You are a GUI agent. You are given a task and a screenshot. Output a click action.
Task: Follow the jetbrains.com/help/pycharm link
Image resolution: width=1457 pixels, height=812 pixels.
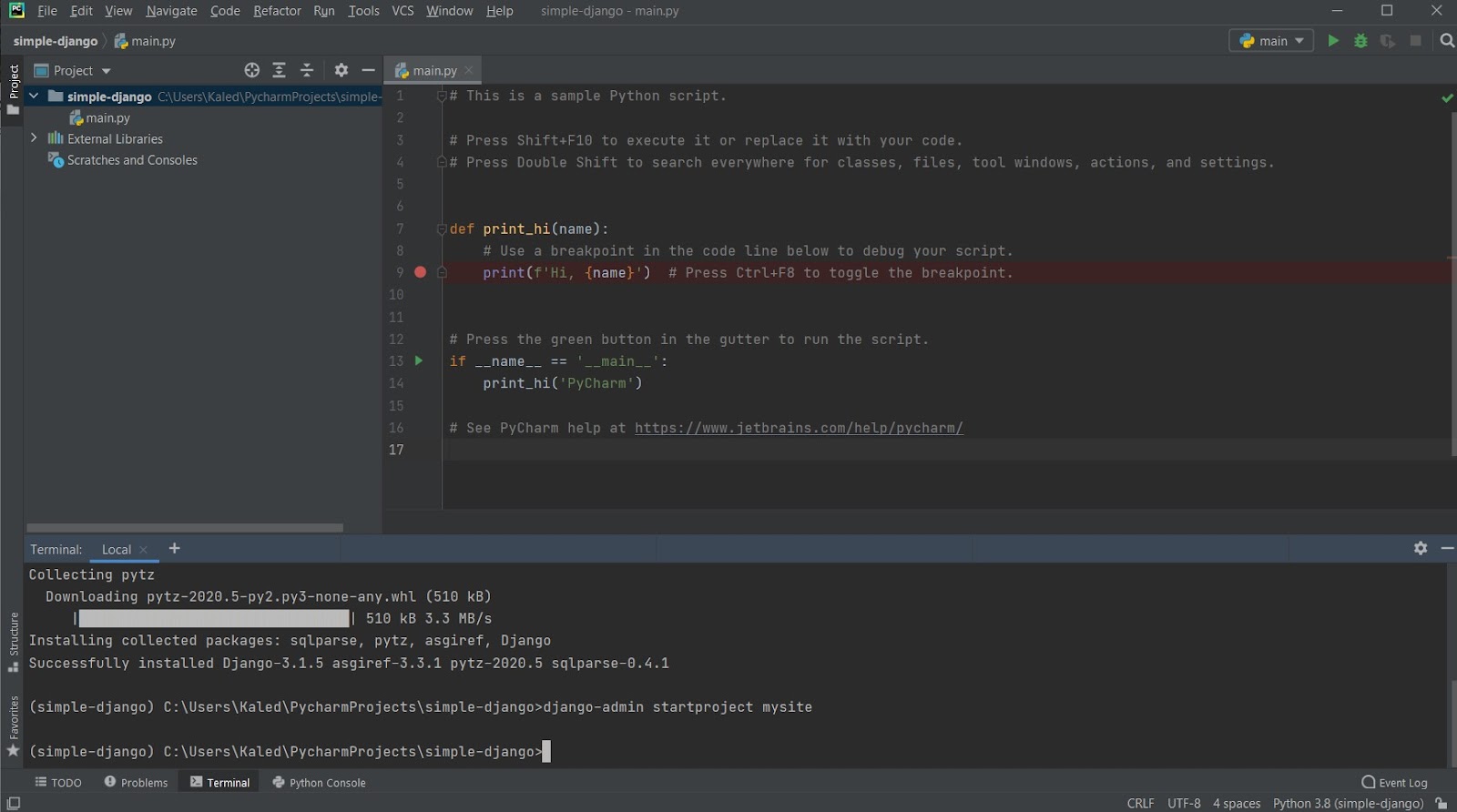[799, 428]
